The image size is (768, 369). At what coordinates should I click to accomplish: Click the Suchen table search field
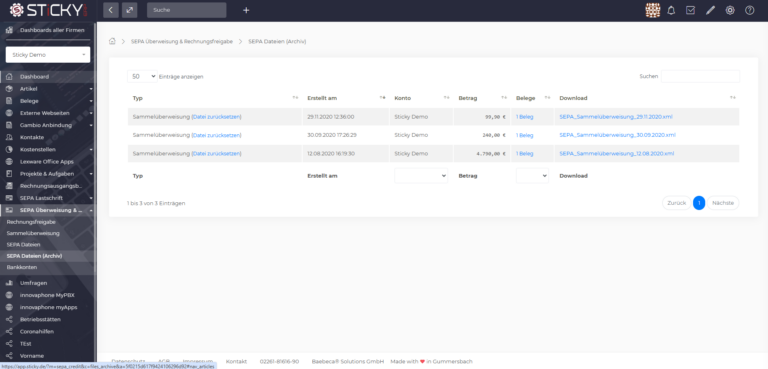[700, 76]
